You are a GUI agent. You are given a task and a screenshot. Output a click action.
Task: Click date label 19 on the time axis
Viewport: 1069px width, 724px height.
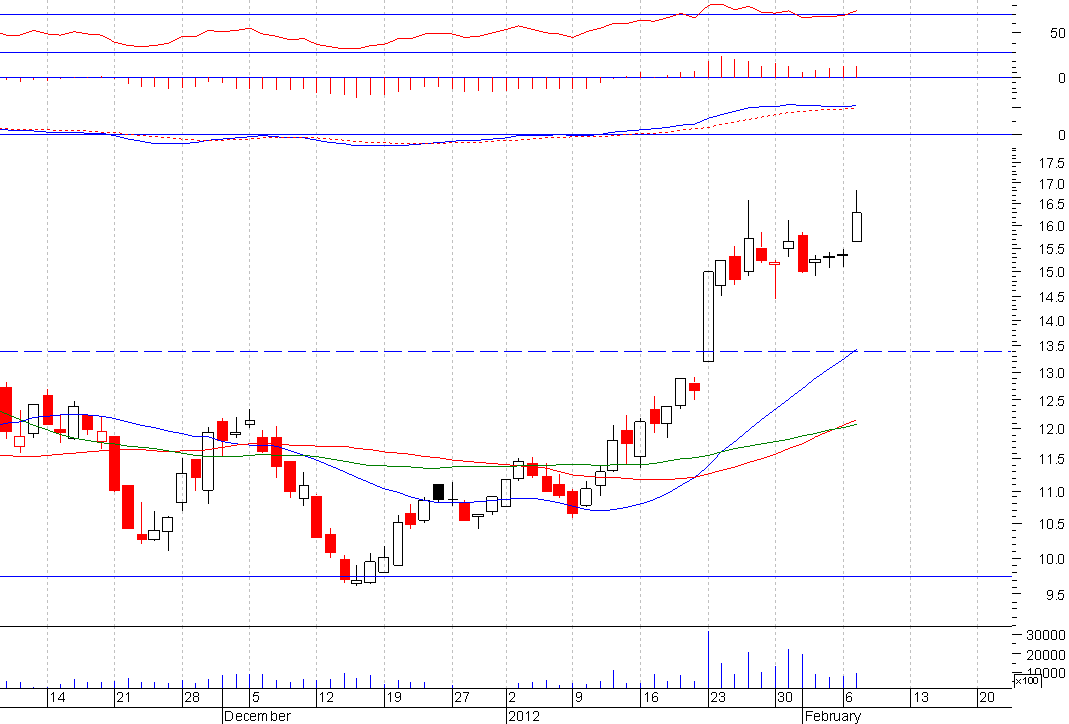pos(394,697)
